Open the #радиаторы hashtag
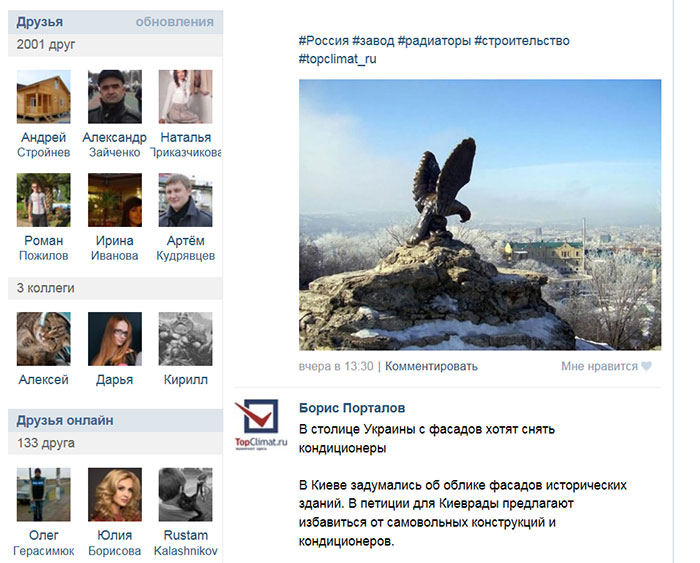Screen dimensions: 700x563 point(434,41)
